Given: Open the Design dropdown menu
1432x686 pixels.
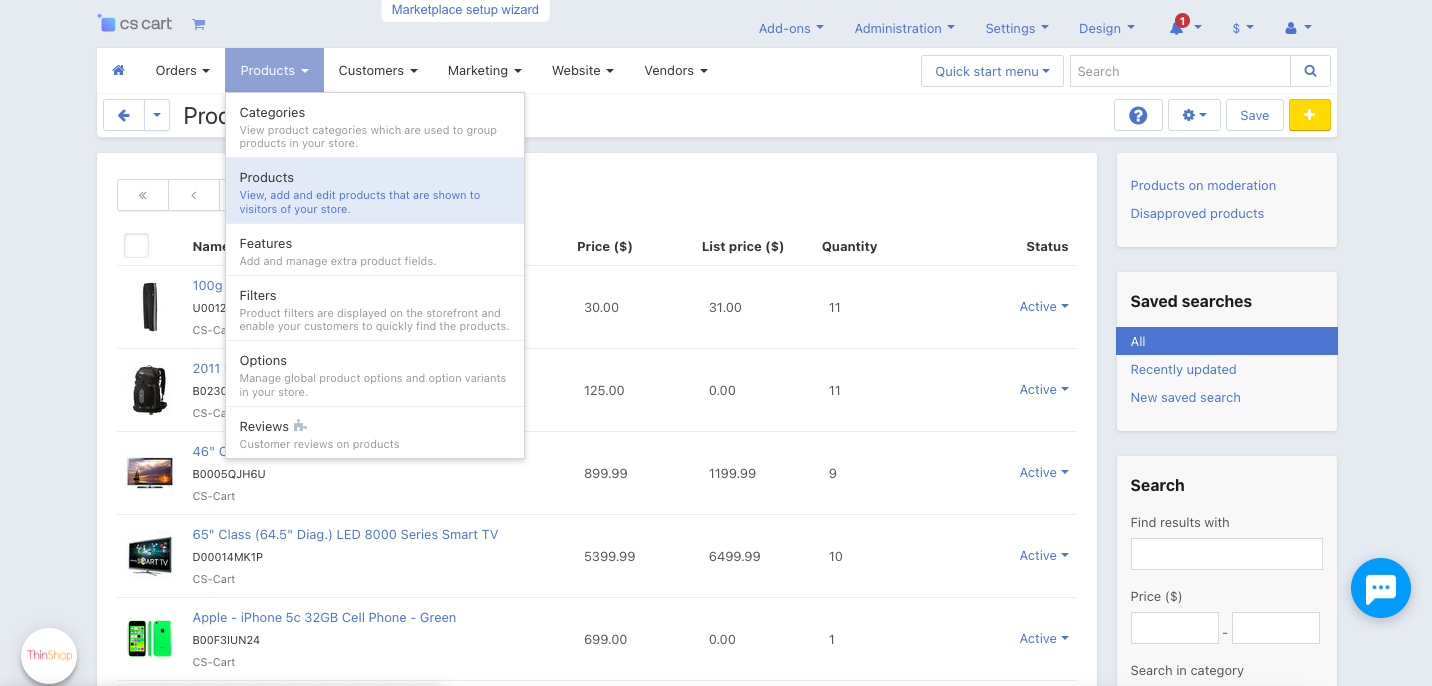Looking at the screenshot, I should coord(1106,28).
